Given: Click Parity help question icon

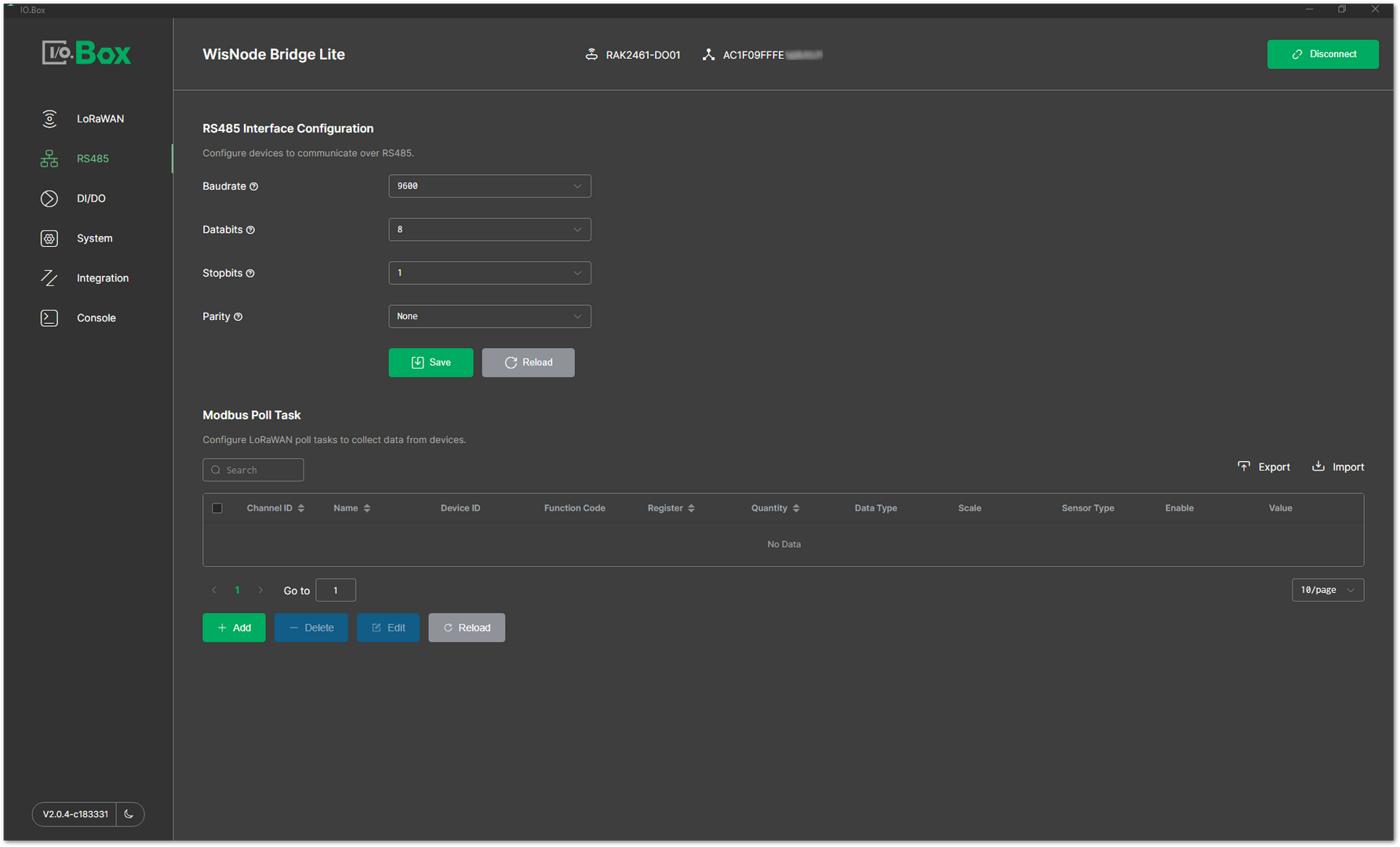Looking at the screenshot, I should pos(238,317).
